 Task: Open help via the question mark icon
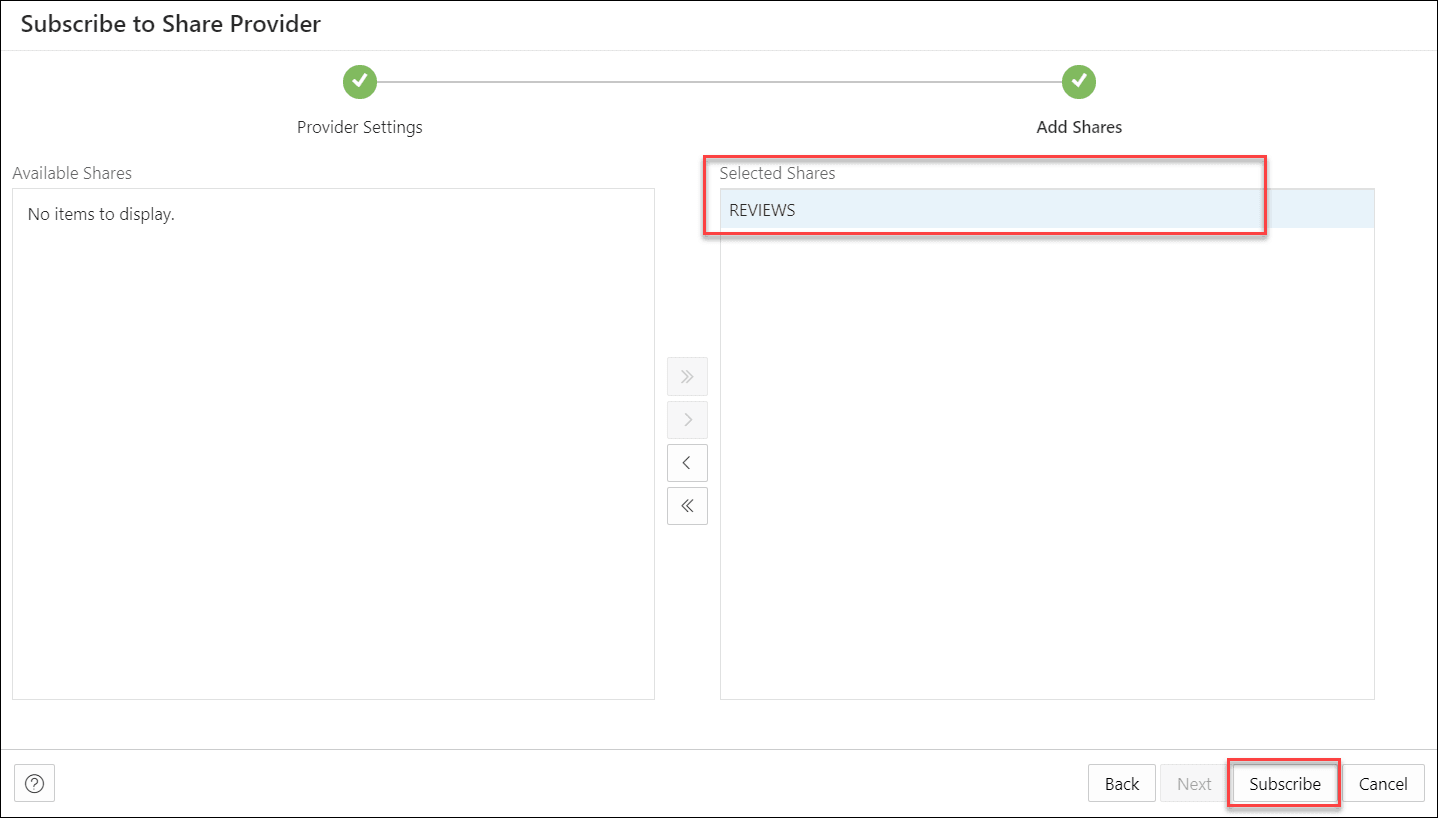click(34, 783)
